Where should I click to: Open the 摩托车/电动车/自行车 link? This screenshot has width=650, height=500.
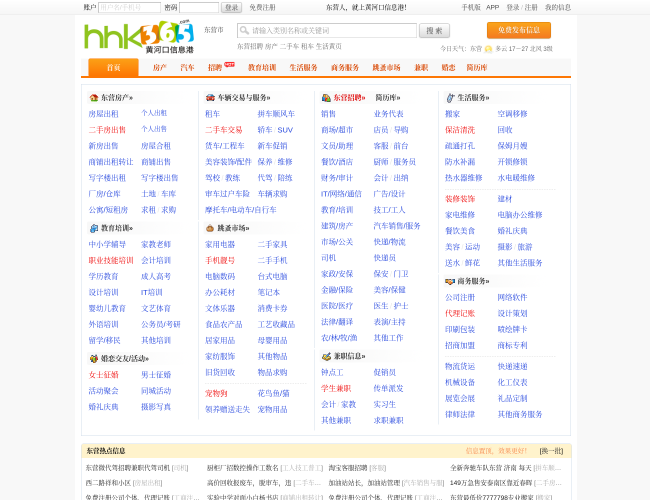tap(241, 210)
